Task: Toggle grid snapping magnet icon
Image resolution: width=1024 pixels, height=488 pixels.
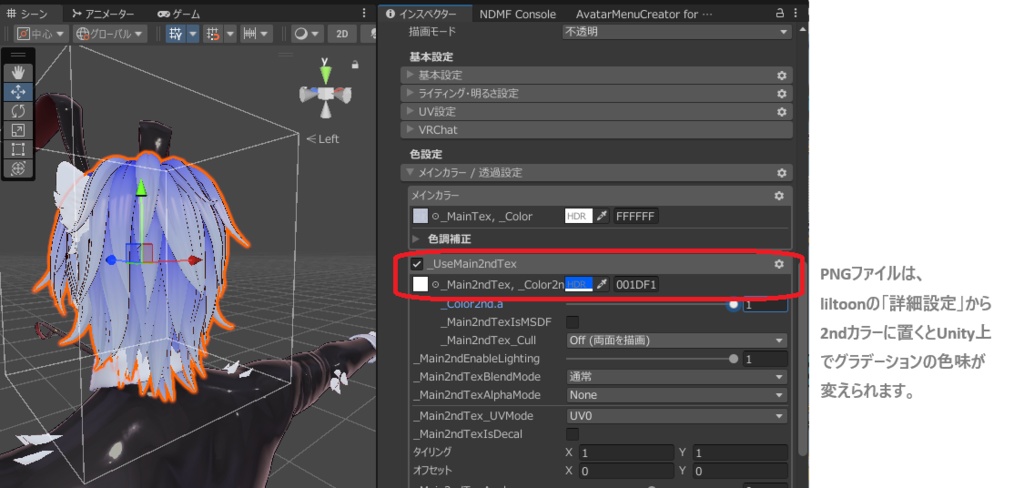Action: click(212, 34)
